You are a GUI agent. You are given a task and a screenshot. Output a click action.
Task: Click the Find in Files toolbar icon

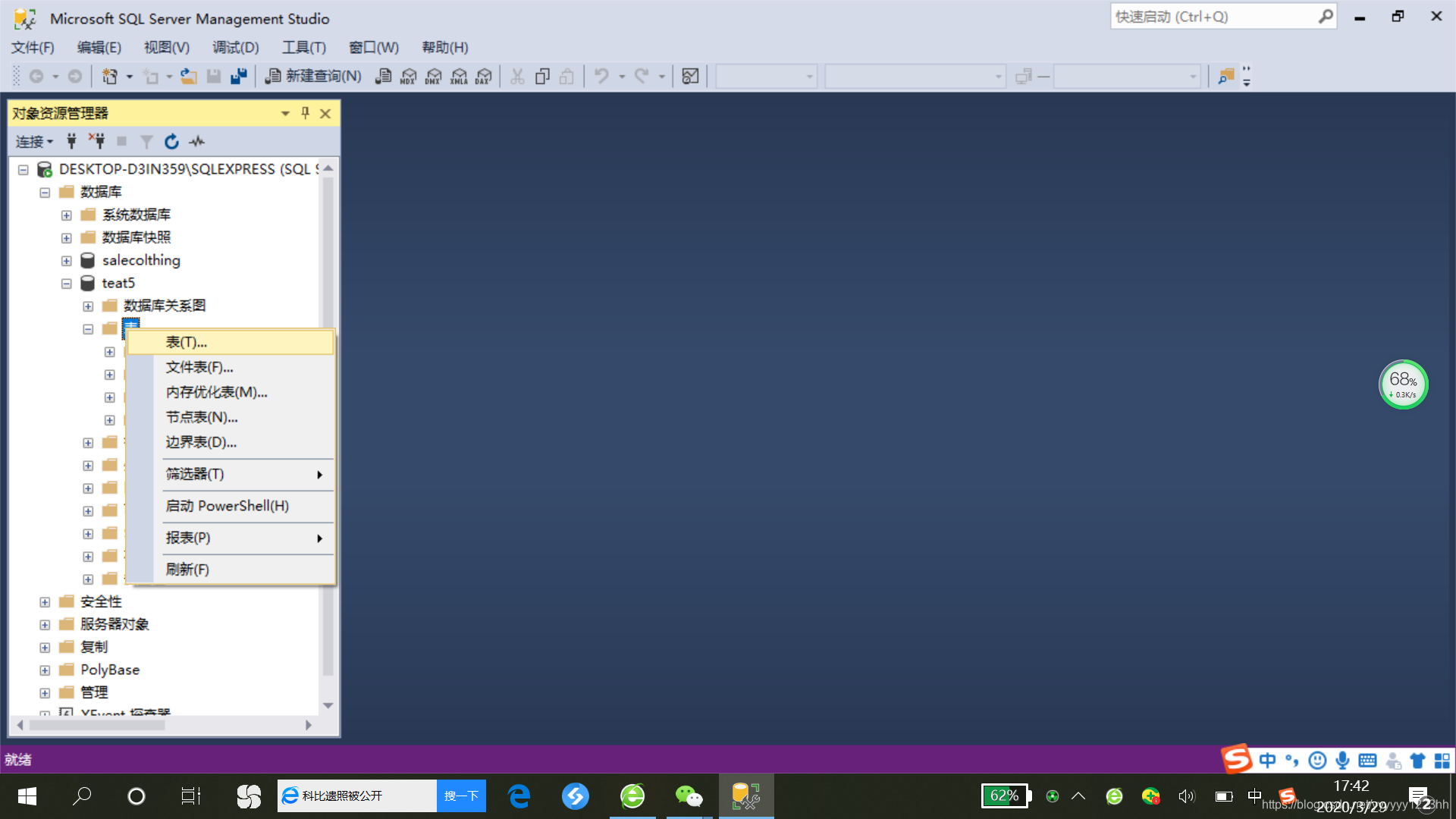tap(1226, 76)
